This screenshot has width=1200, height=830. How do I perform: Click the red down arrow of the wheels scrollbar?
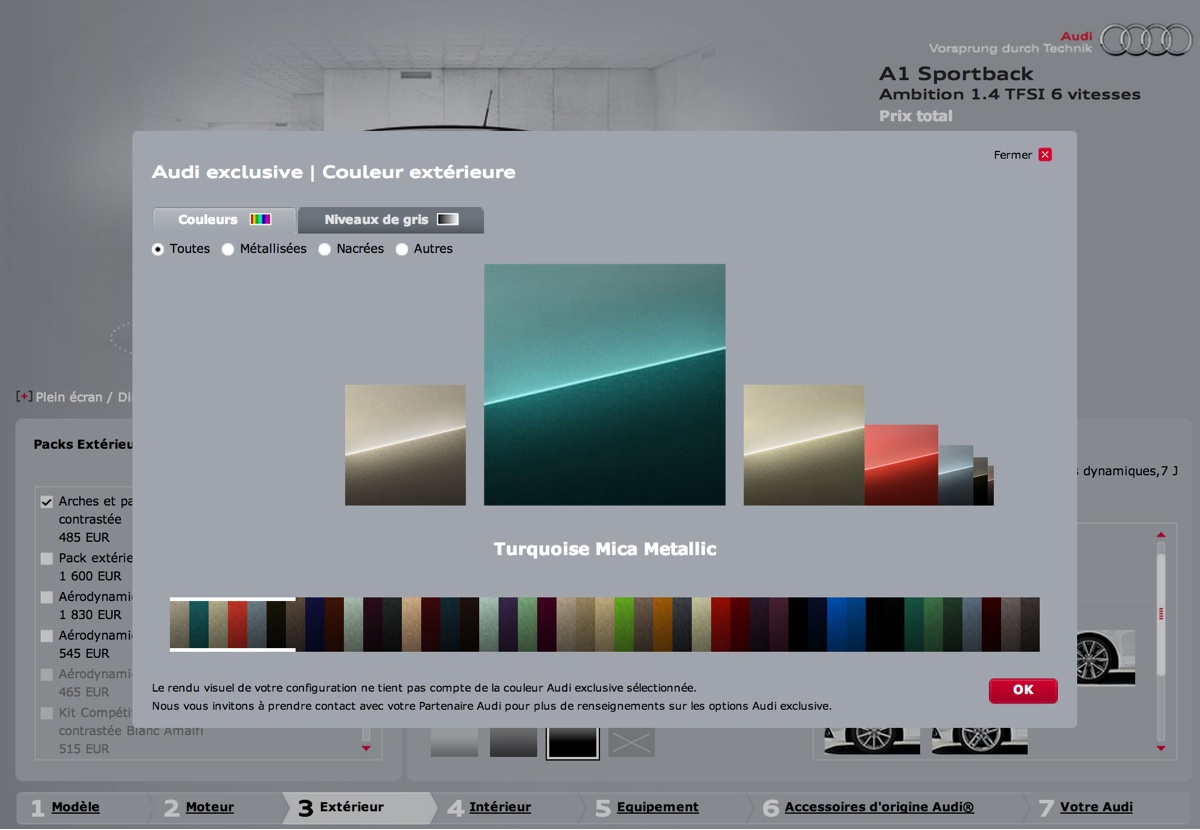pos(1161,748)
